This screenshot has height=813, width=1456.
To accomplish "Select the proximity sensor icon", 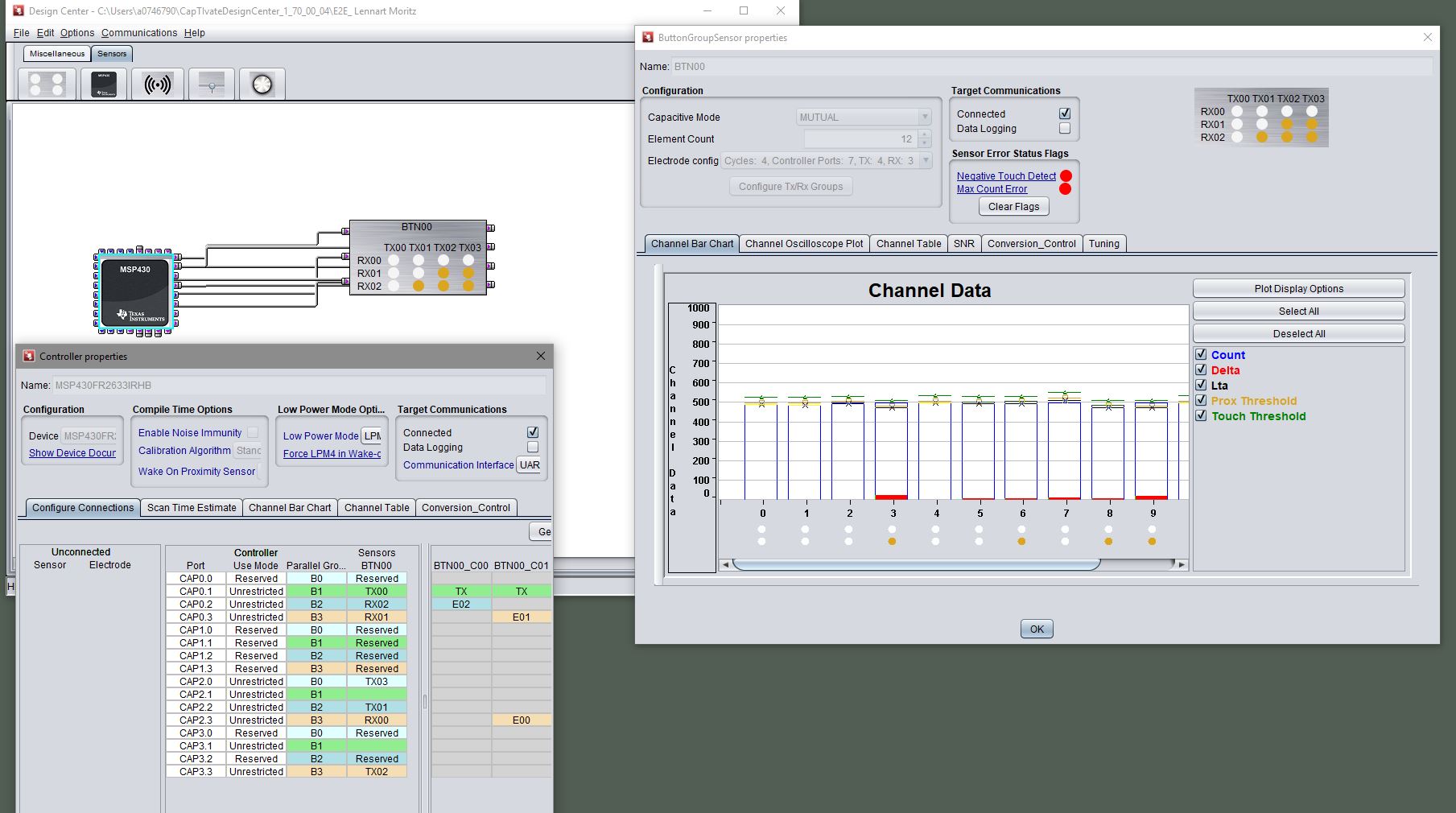I will (x=158, y=84).
